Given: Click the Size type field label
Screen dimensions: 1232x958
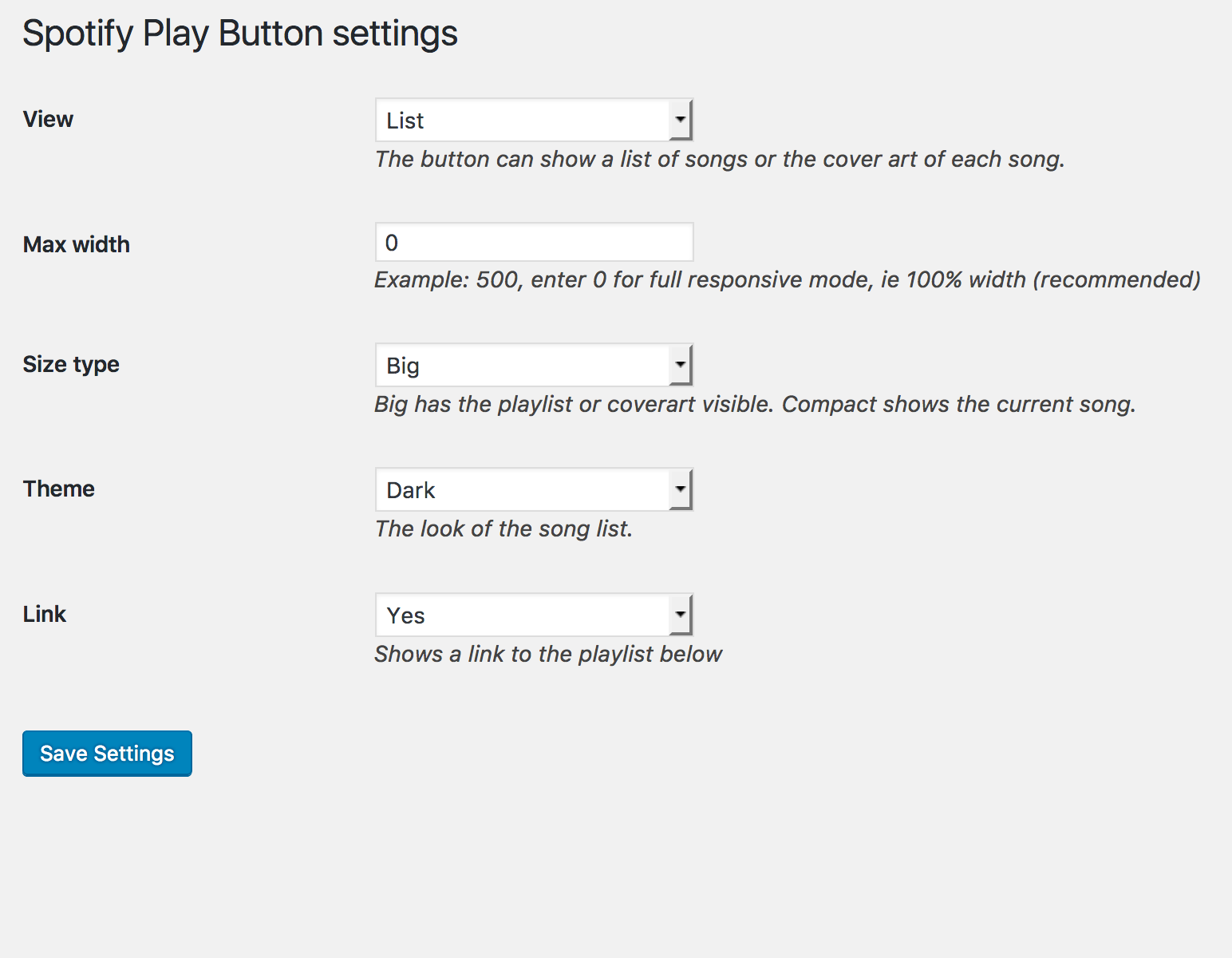Looking at the screenshot, I should point(71,365).
